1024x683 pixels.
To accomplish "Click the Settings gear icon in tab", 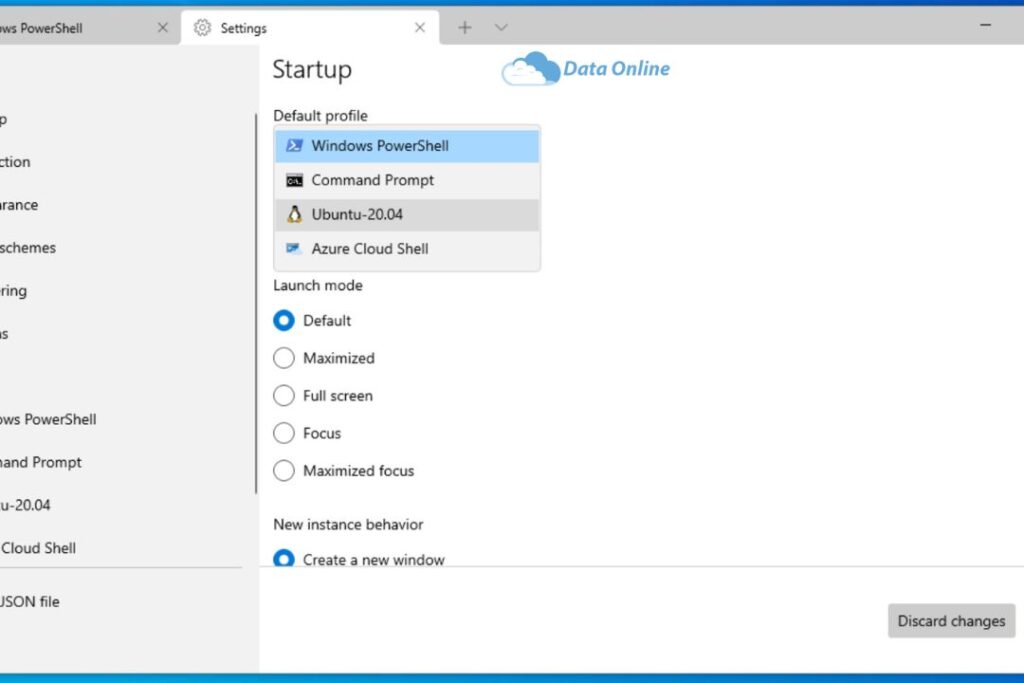I will tap(202, 27).
